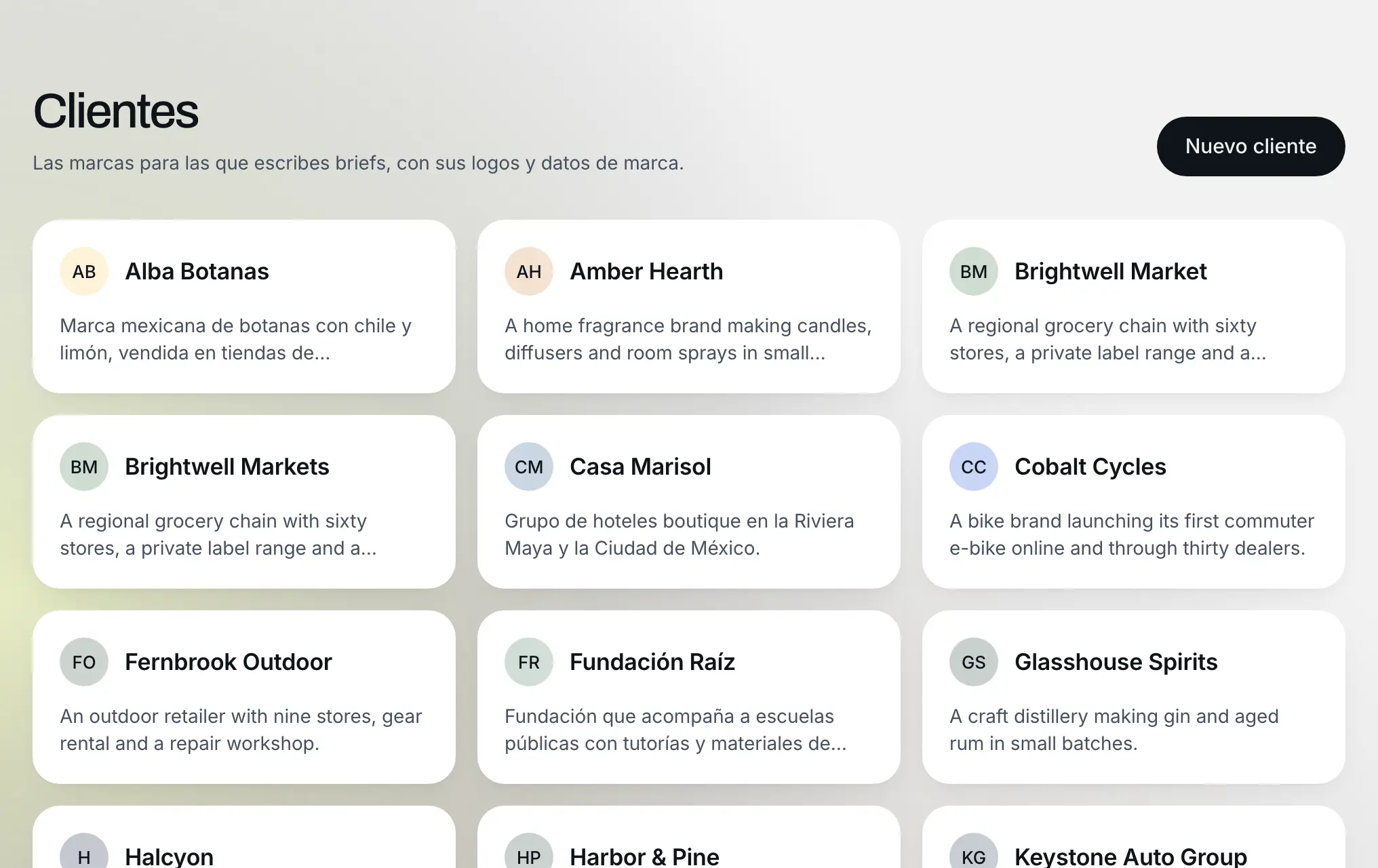This screenshot has width=1378, height=868.
Task: Click the BM avatar for Brightwell Markets
Action: pyautogui.click(x=84, y=467)
